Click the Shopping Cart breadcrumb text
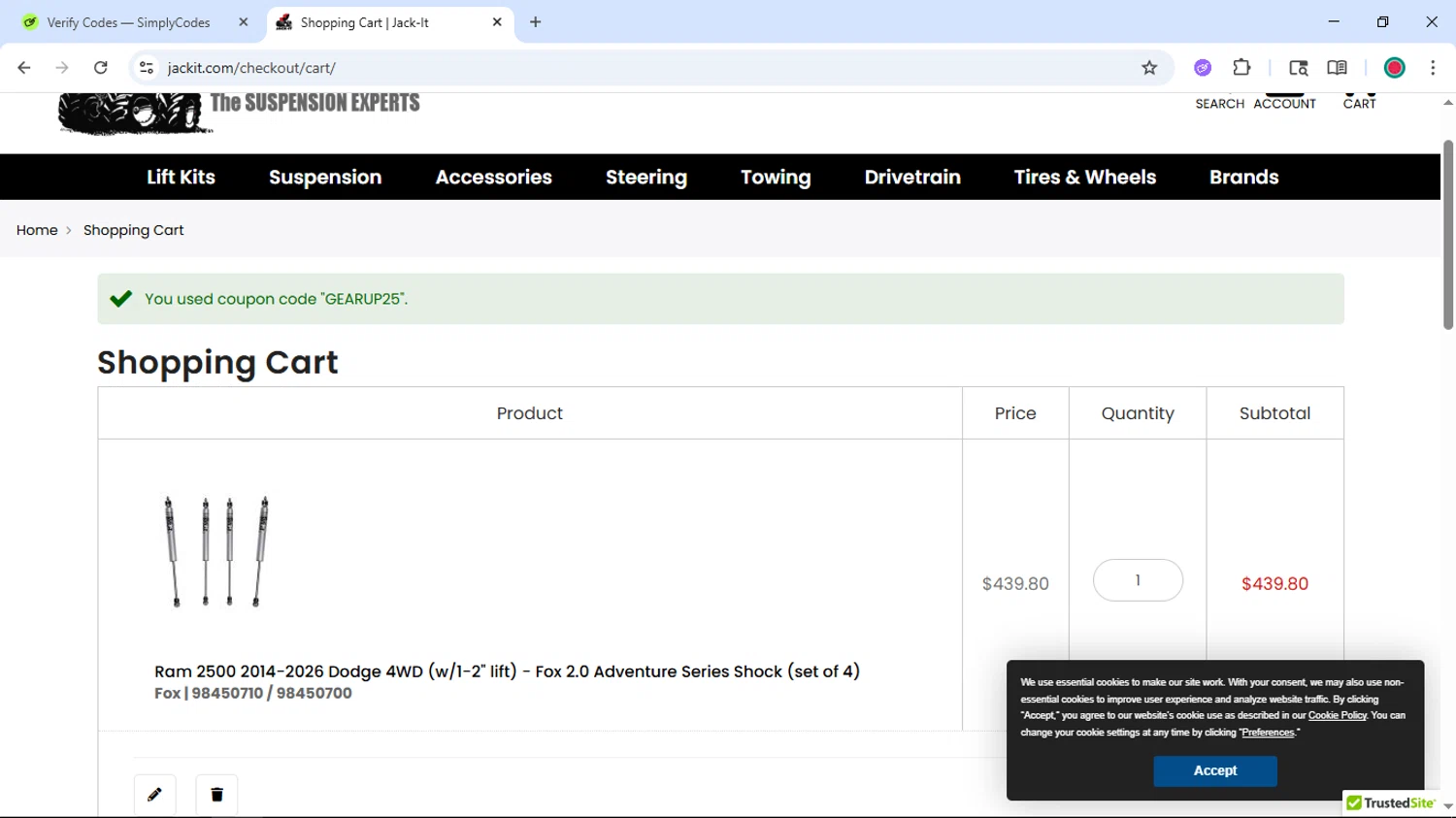 [x=134, y=230]
